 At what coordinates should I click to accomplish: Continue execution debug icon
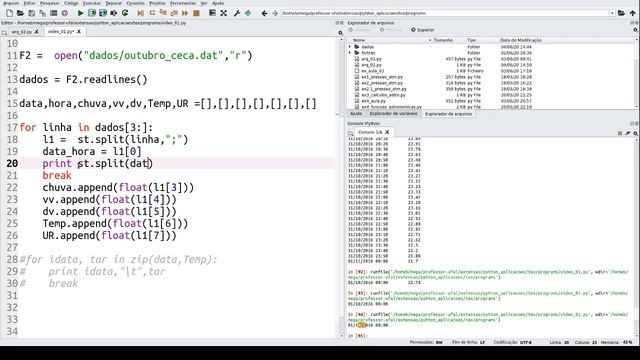coord(185,13)
